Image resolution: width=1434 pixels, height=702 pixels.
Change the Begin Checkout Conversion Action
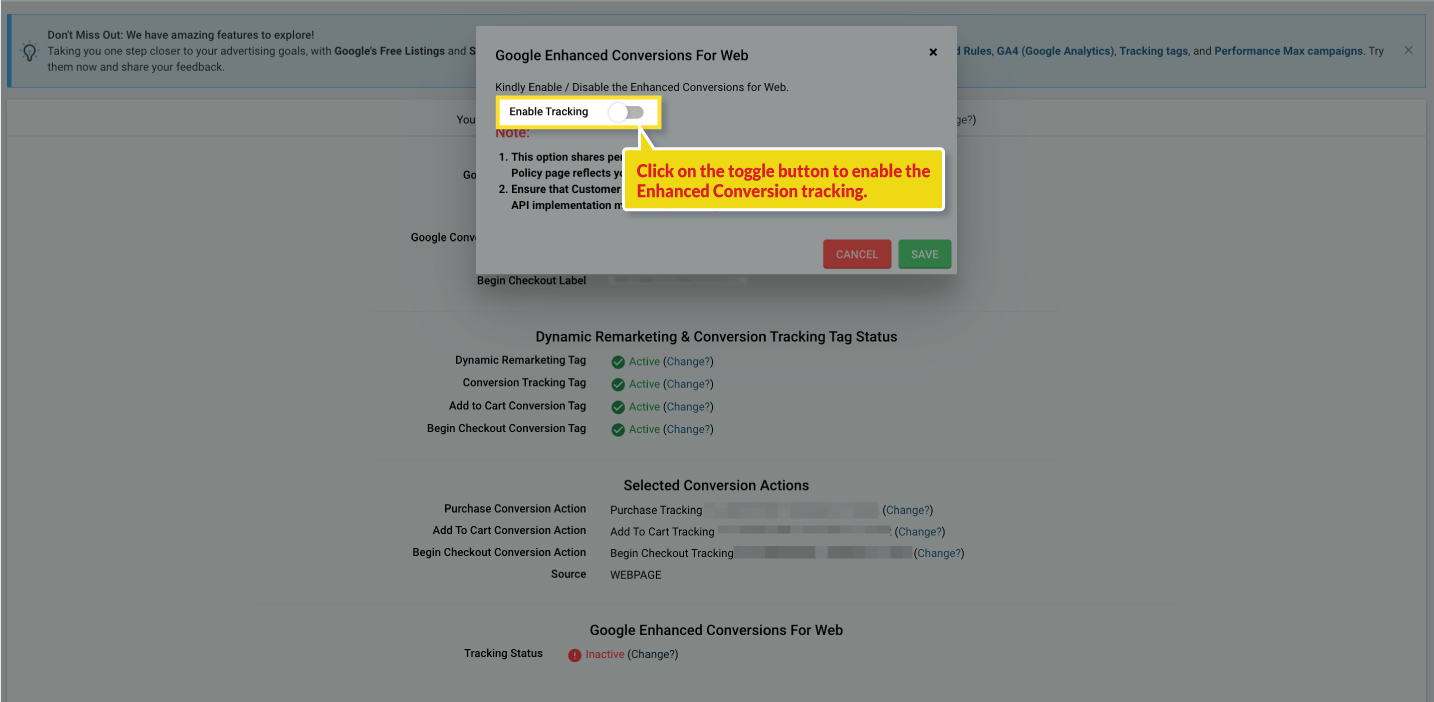pyautogui.click(x=940, y=553)
